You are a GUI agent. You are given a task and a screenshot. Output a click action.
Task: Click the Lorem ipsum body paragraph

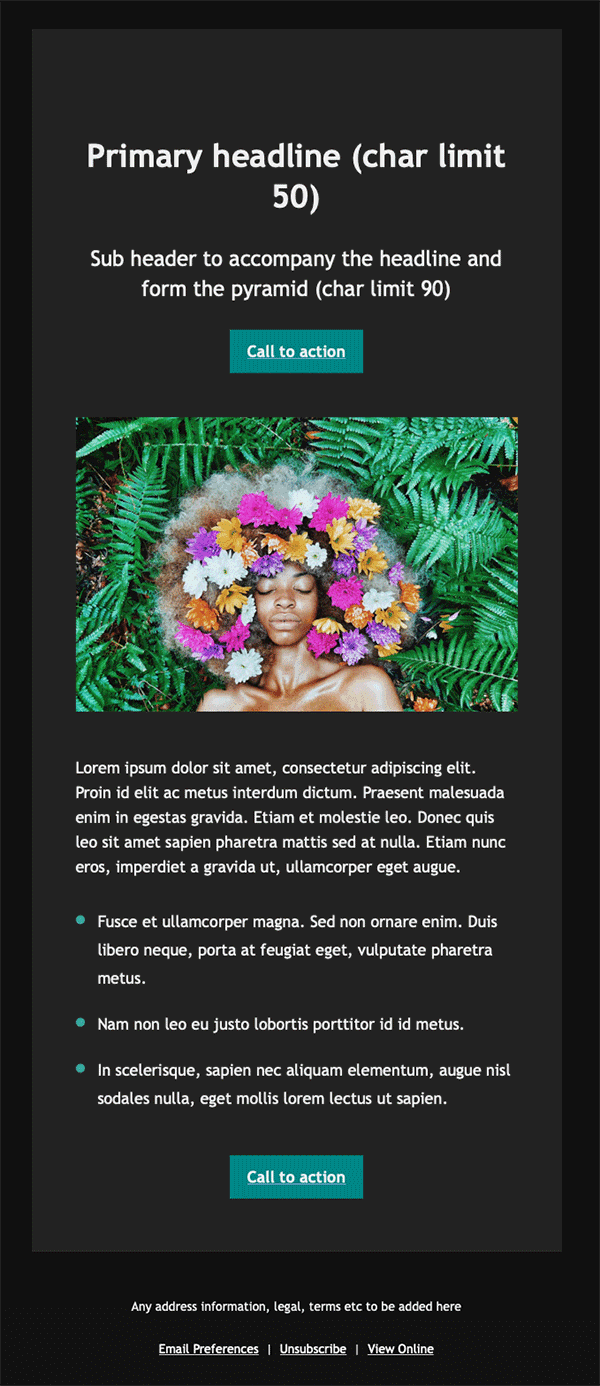tap(292, 818)
